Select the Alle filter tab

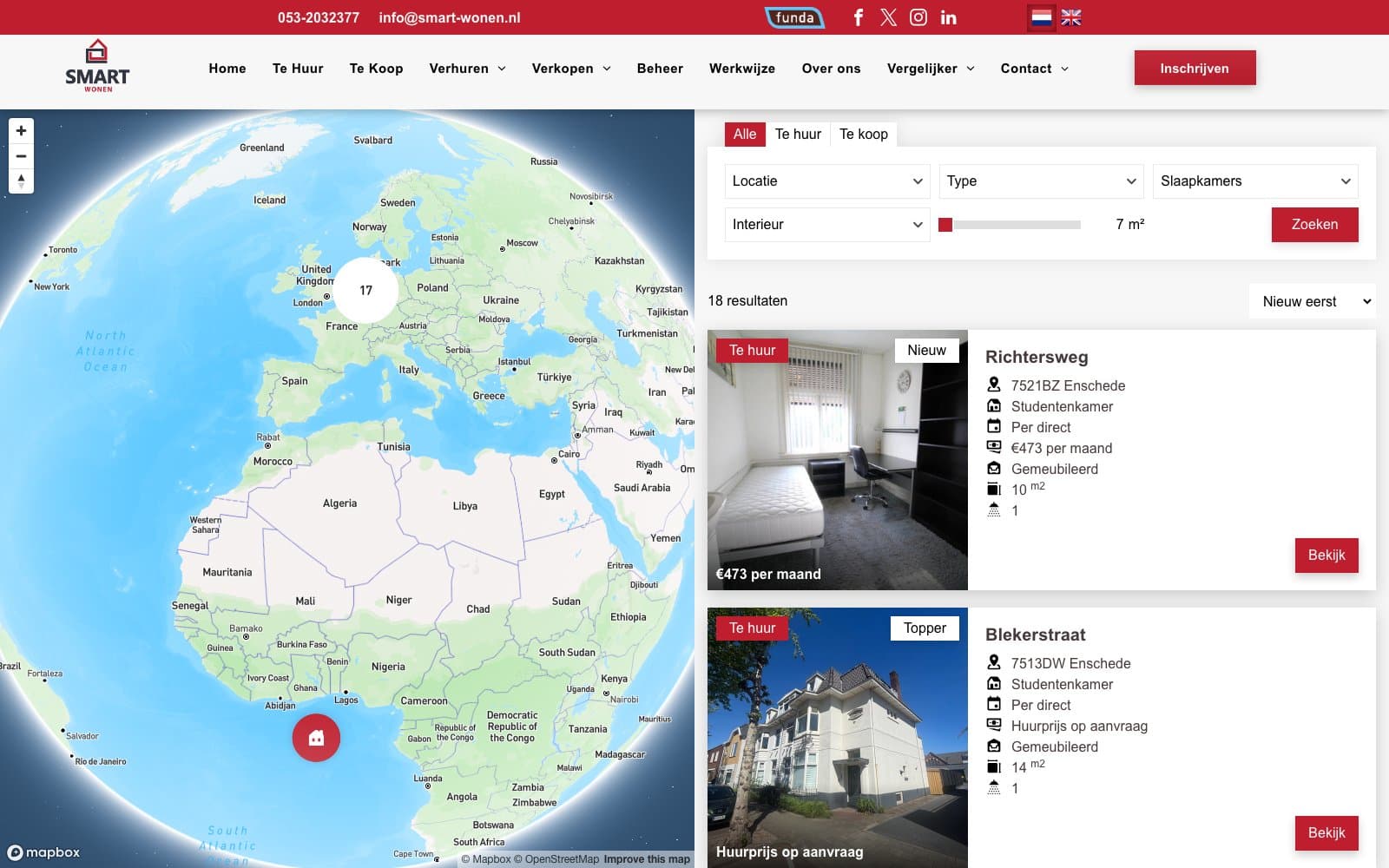[x=745, y=134]
